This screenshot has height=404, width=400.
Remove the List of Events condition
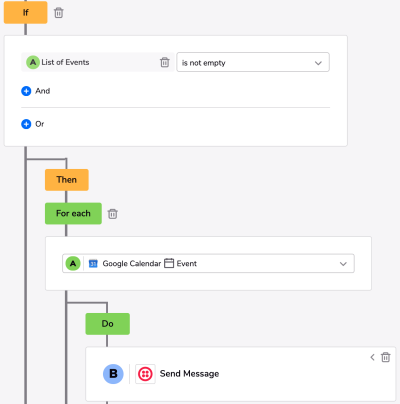tap(165, 62)
